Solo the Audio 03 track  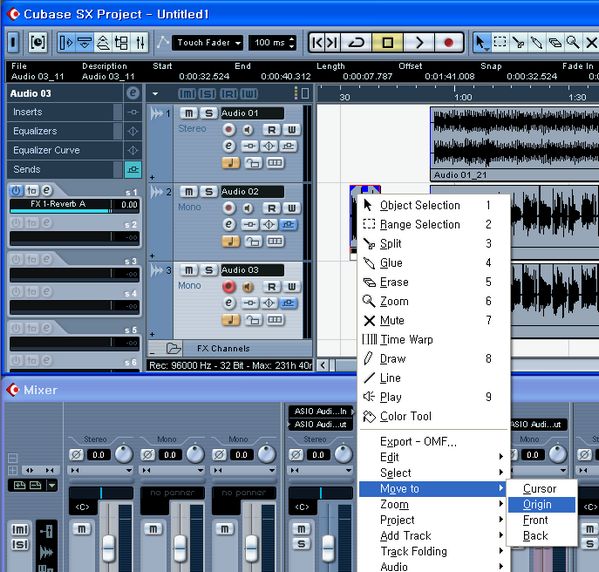tap(209, 270)
